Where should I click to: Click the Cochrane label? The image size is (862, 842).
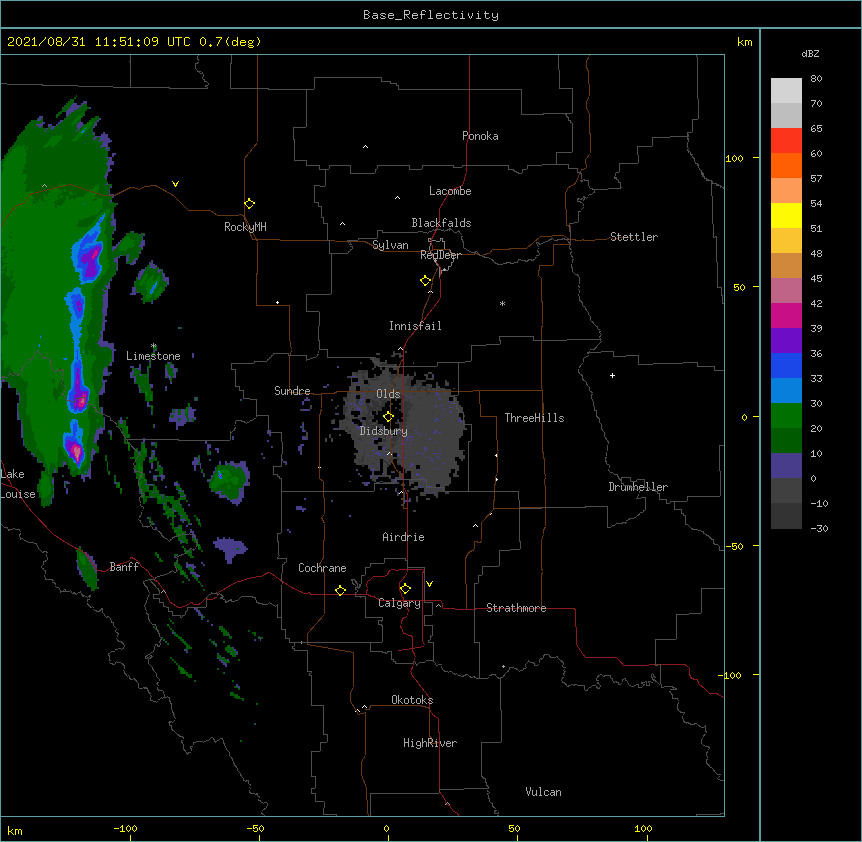point(322,568)
